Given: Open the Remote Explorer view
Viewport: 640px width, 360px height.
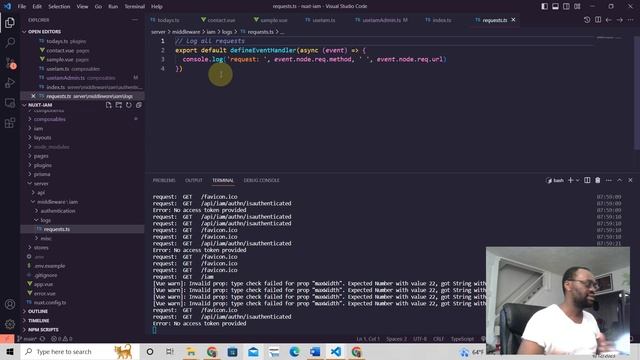Looking at the screenshot, I should (x=10, y=103).
